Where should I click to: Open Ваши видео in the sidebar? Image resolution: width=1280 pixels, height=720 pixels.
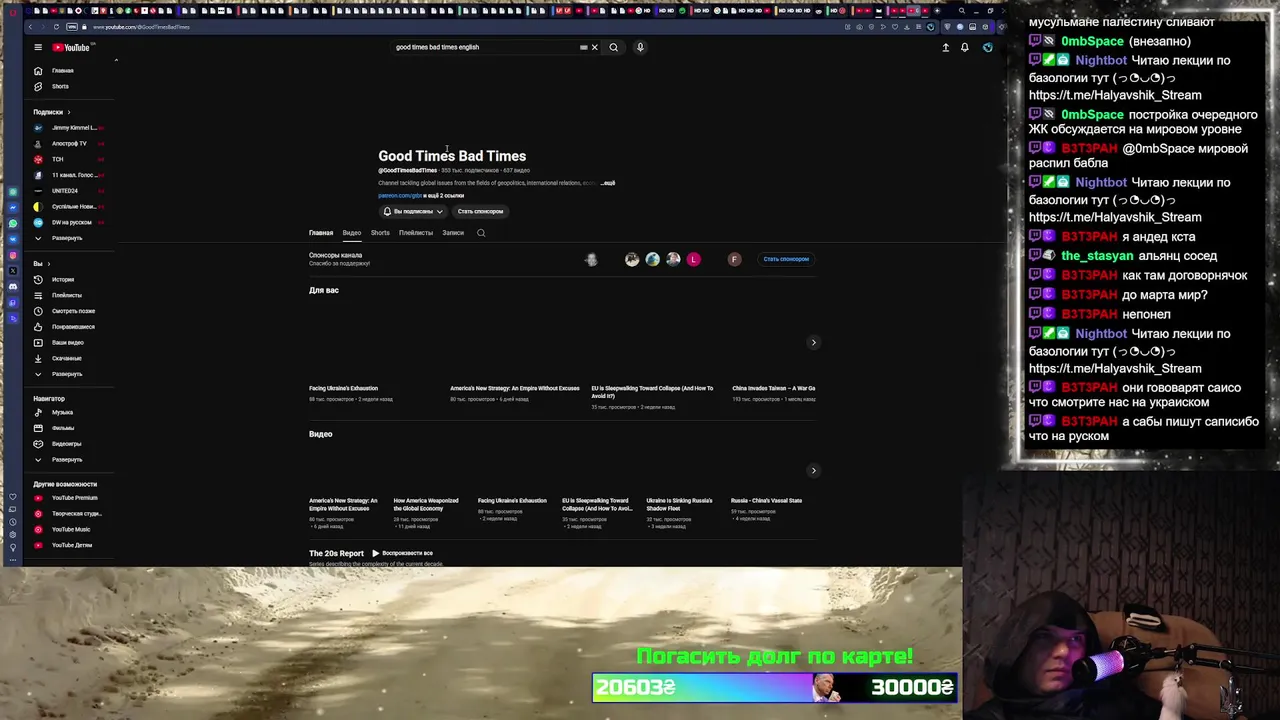pyautogui.click(x=70, y=342)
